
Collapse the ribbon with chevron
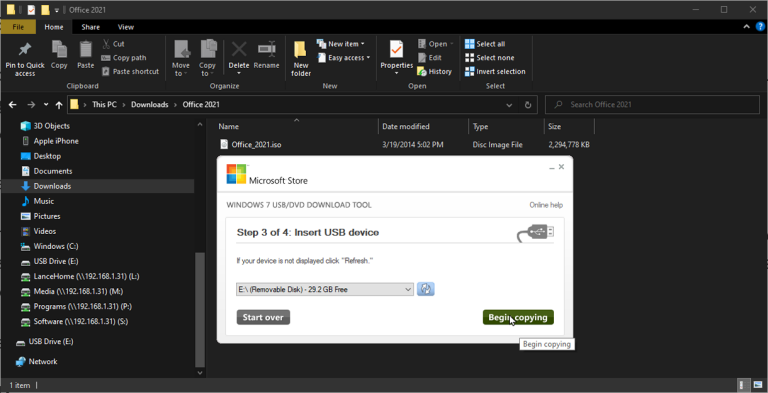pyautogui.click(x=746, y=27)
